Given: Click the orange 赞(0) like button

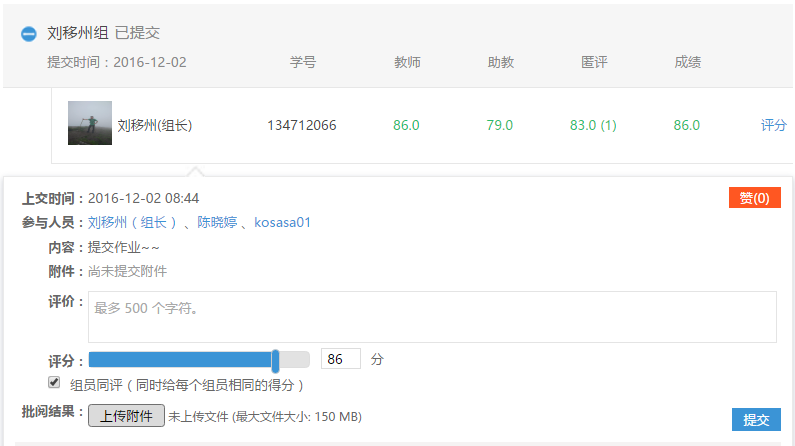Looking at the screenshot, I should pyautogui.click(x=754, y=198).
